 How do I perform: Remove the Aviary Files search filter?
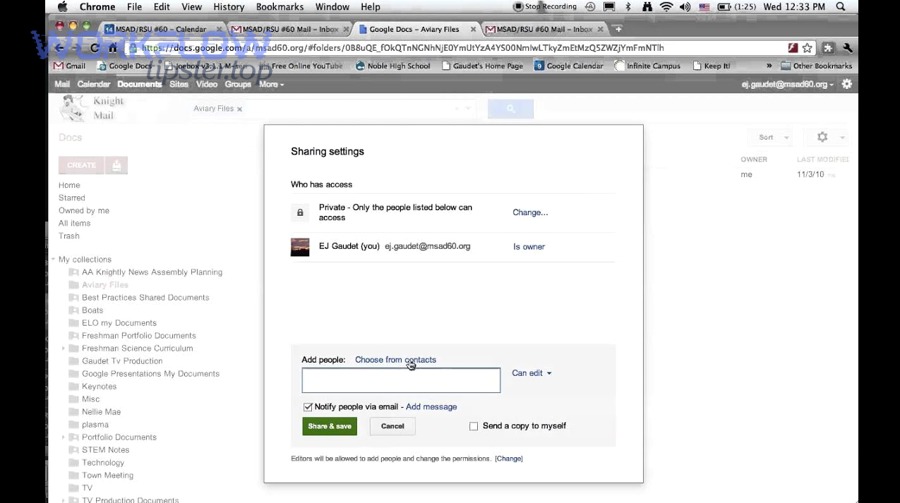coord(240,109)
